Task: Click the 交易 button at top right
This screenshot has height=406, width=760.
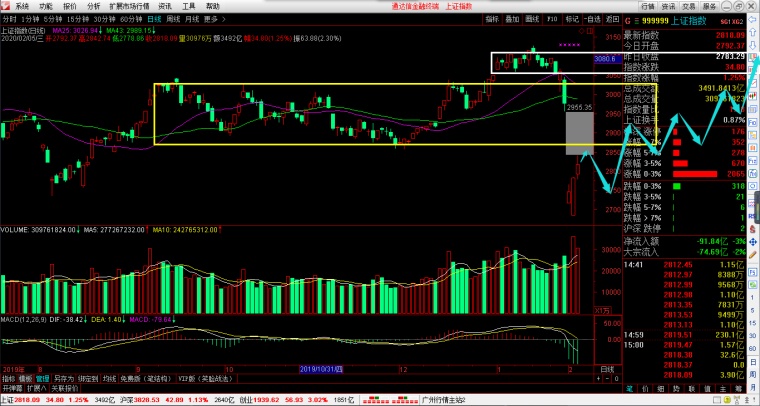Action: tap(688, 6)
